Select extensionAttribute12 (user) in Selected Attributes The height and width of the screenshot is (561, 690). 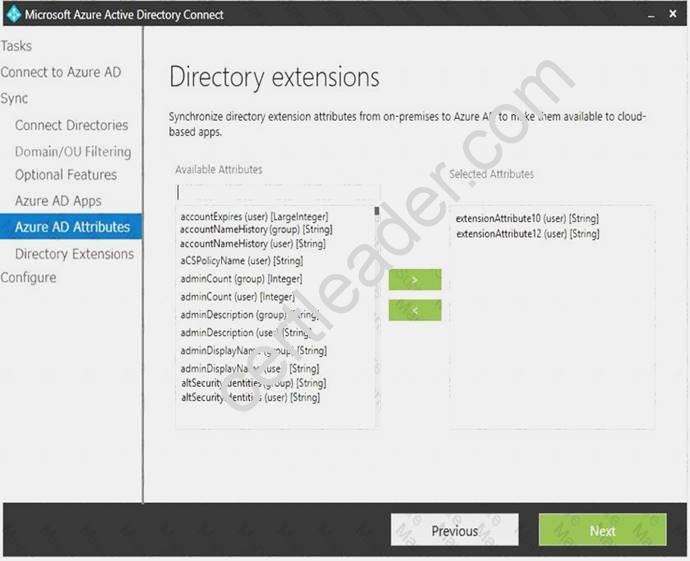click(x=528, y=234)
